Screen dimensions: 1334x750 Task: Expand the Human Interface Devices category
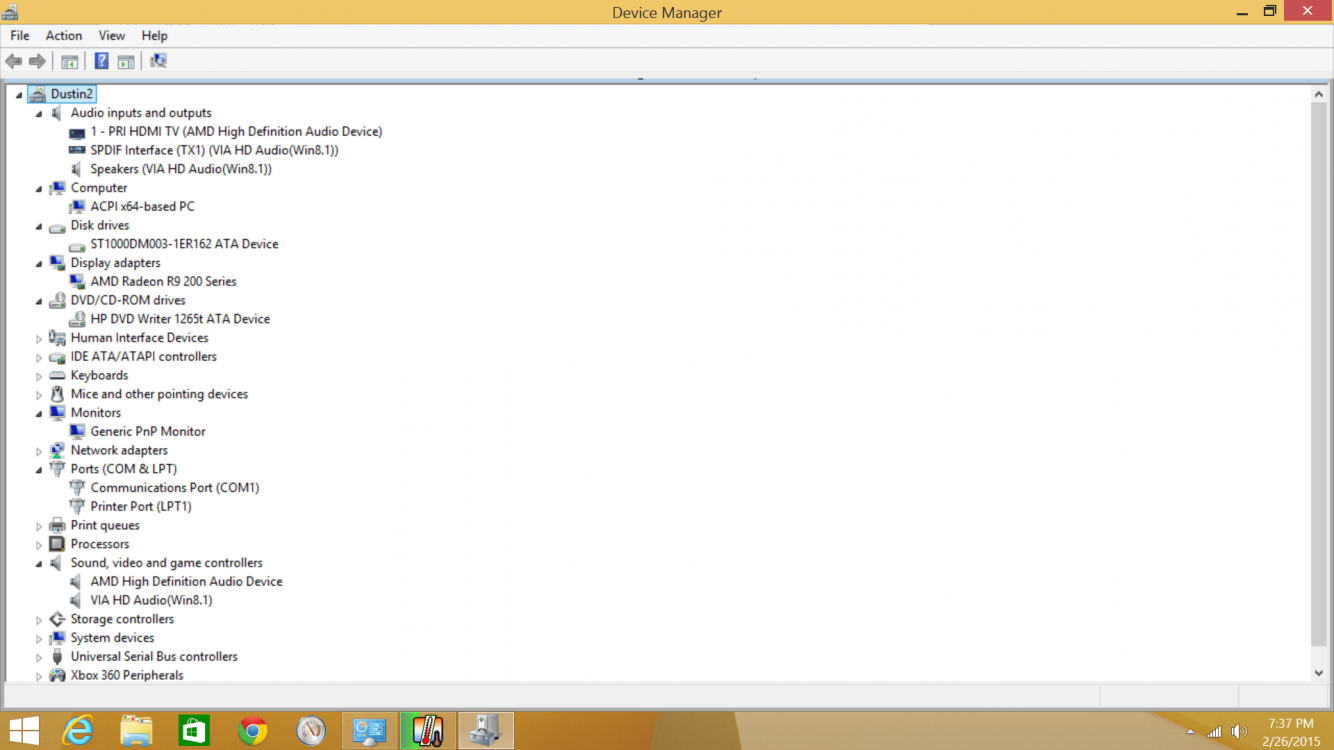(x=39, y=339)
